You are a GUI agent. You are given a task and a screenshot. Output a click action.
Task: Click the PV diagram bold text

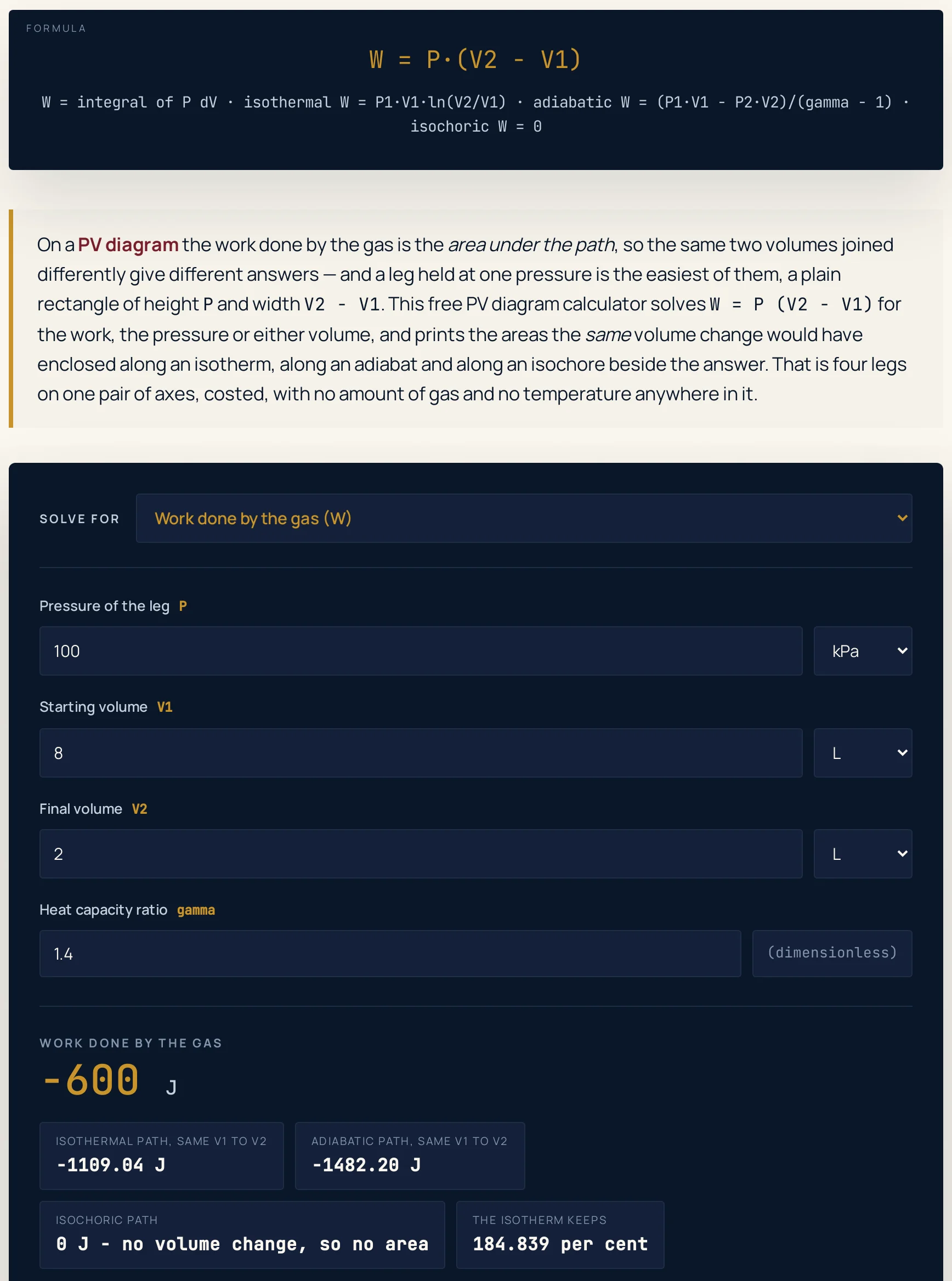[128, 245]
